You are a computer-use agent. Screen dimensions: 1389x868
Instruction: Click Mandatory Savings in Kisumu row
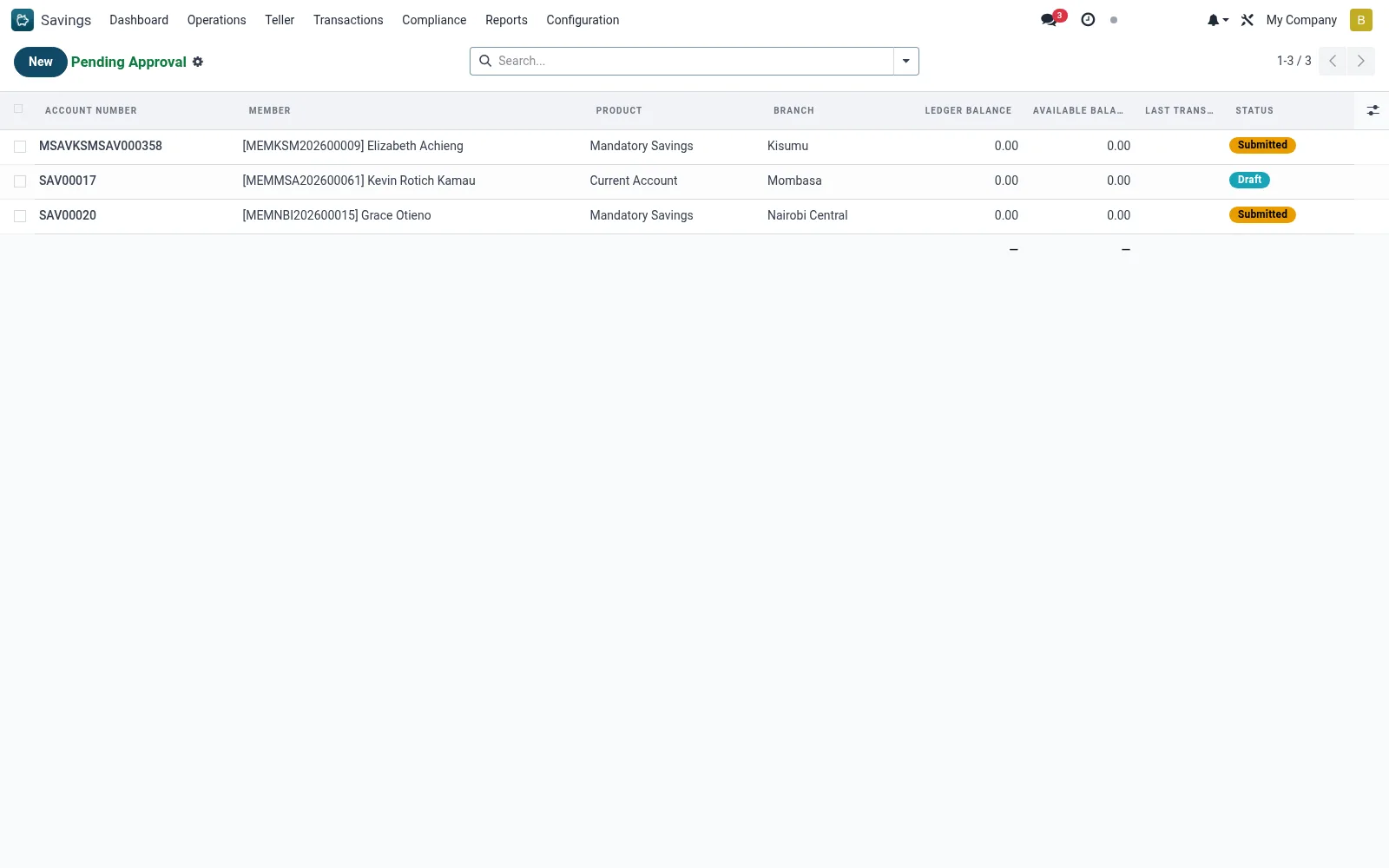tap(642, 146)
